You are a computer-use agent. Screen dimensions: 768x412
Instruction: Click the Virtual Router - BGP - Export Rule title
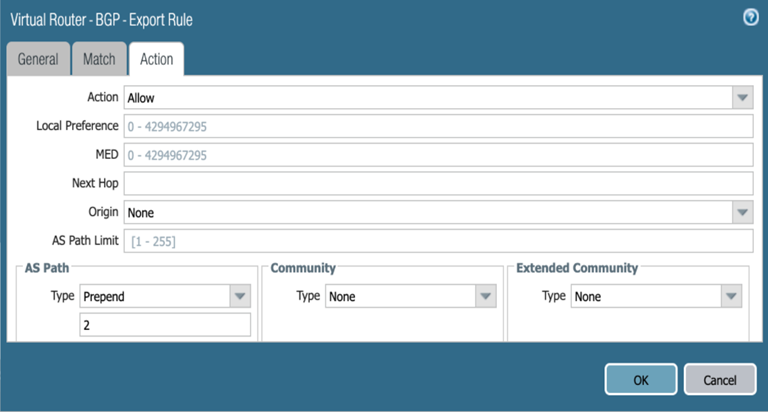tap(101, 20)
